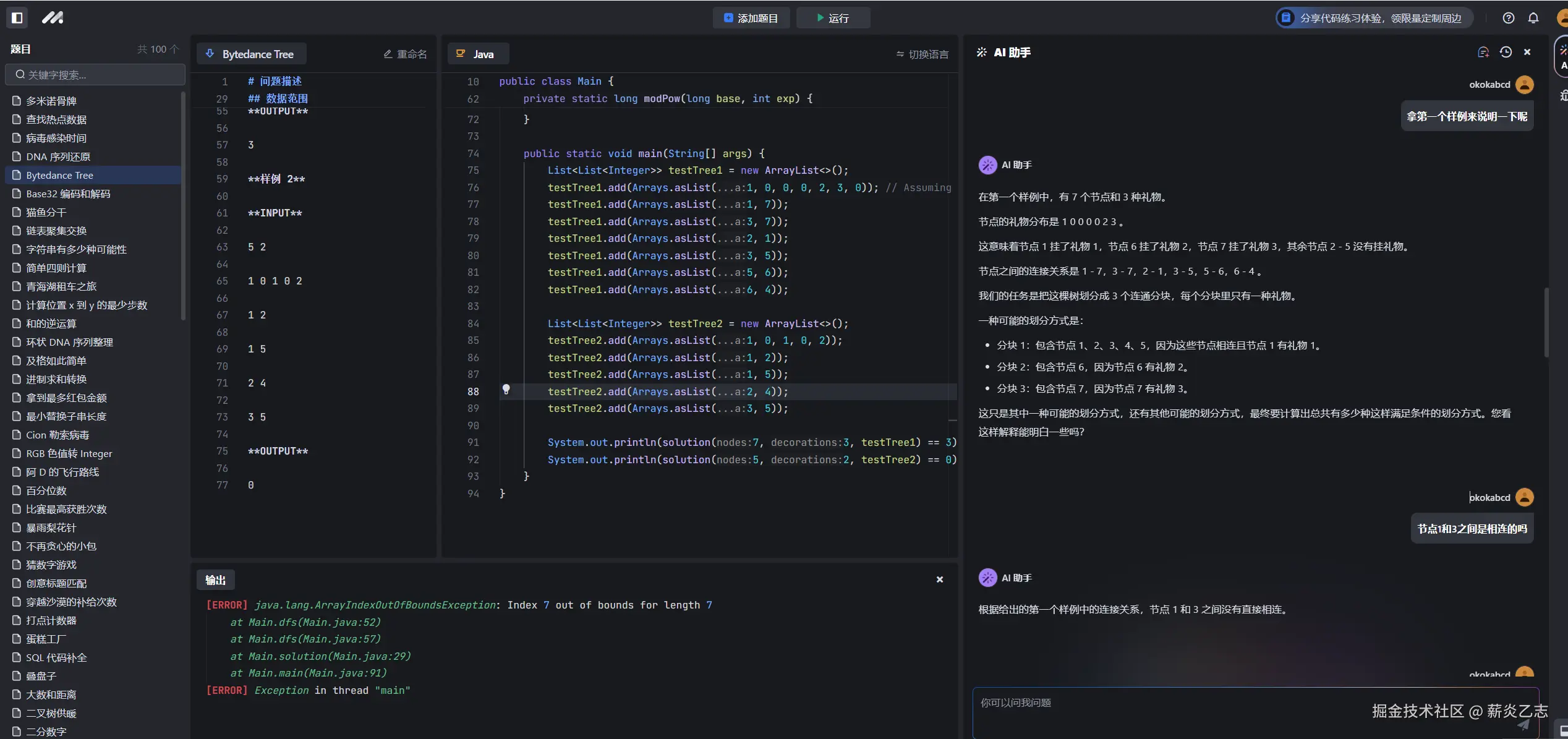Image resolution: width=1568 pixels, height=739 pixels.
Task: Open help via the question mark icon
Action: click(x=1508, y=17)
